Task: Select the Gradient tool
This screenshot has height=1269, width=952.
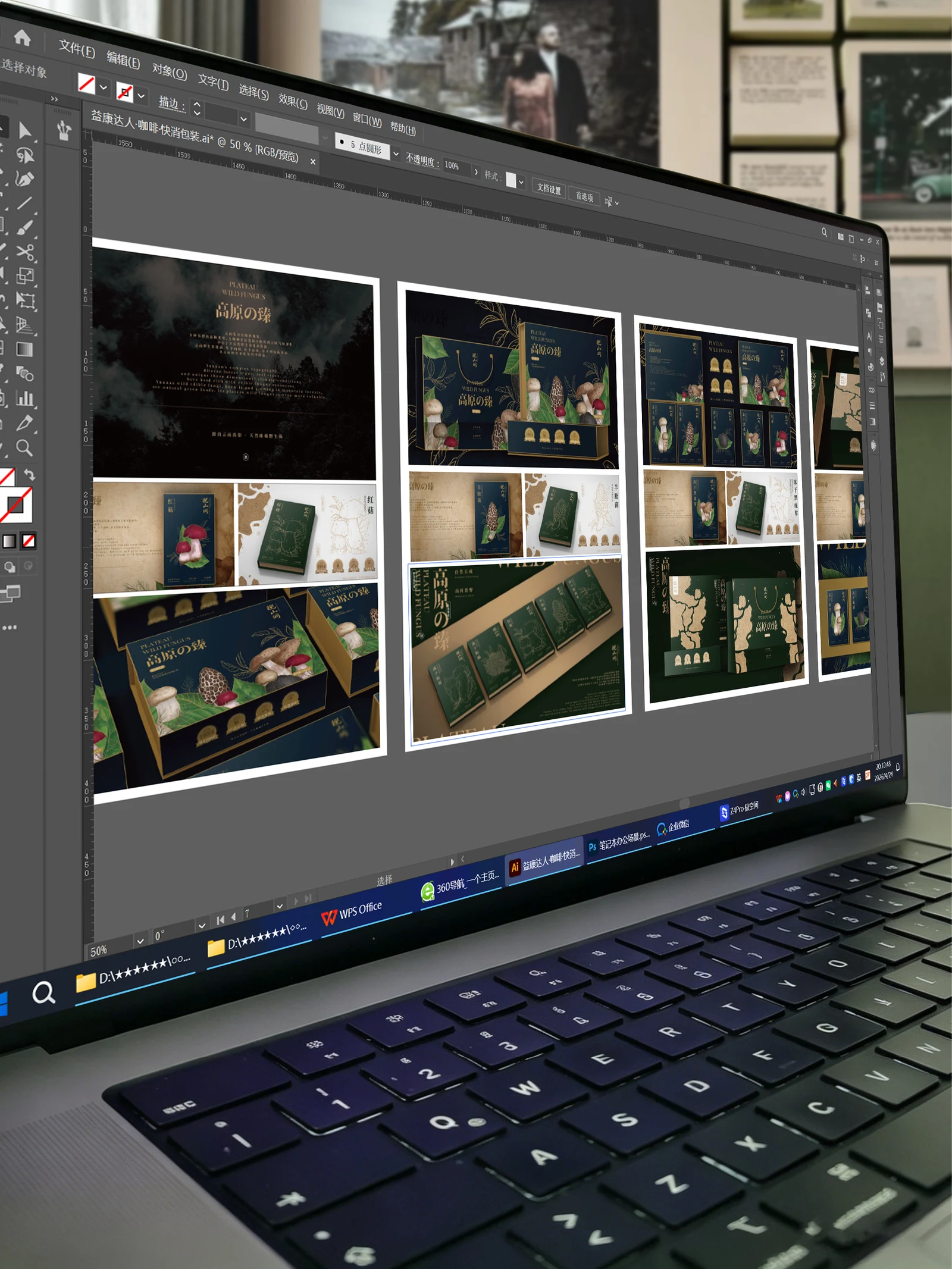Action: pyautogui.click(x=25, y=349)
